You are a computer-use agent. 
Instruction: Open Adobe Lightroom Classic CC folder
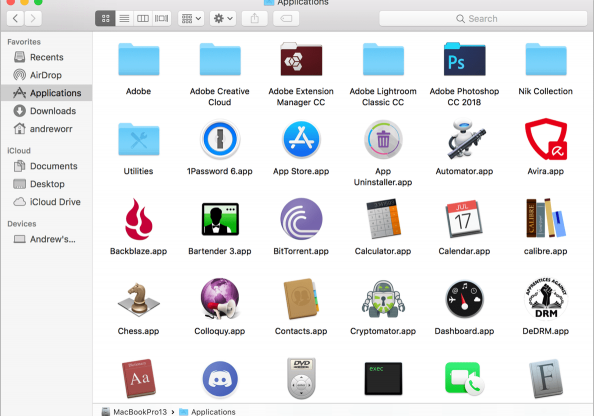tap(383, 59)
